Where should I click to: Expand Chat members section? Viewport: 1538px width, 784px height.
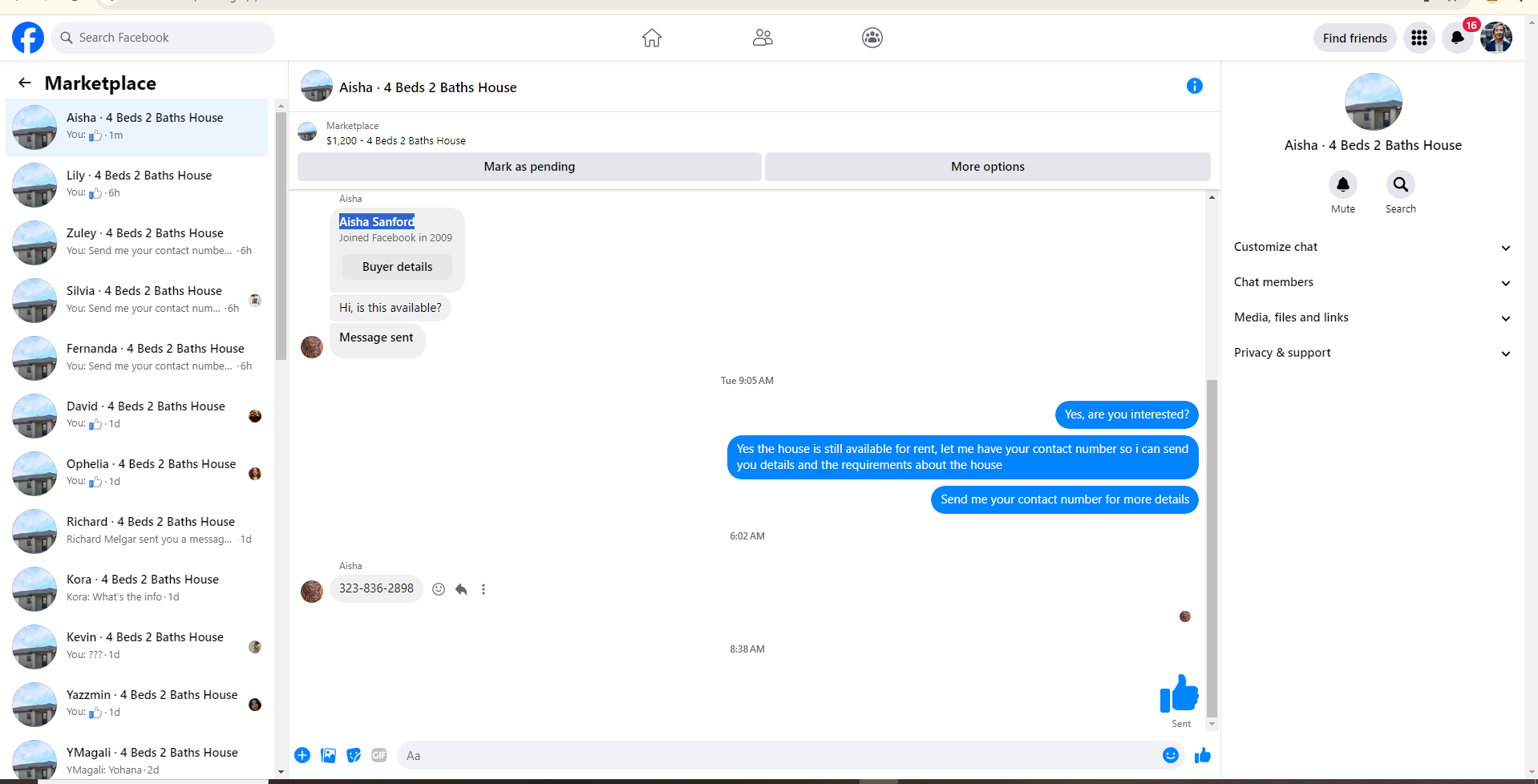(1373, 282)
